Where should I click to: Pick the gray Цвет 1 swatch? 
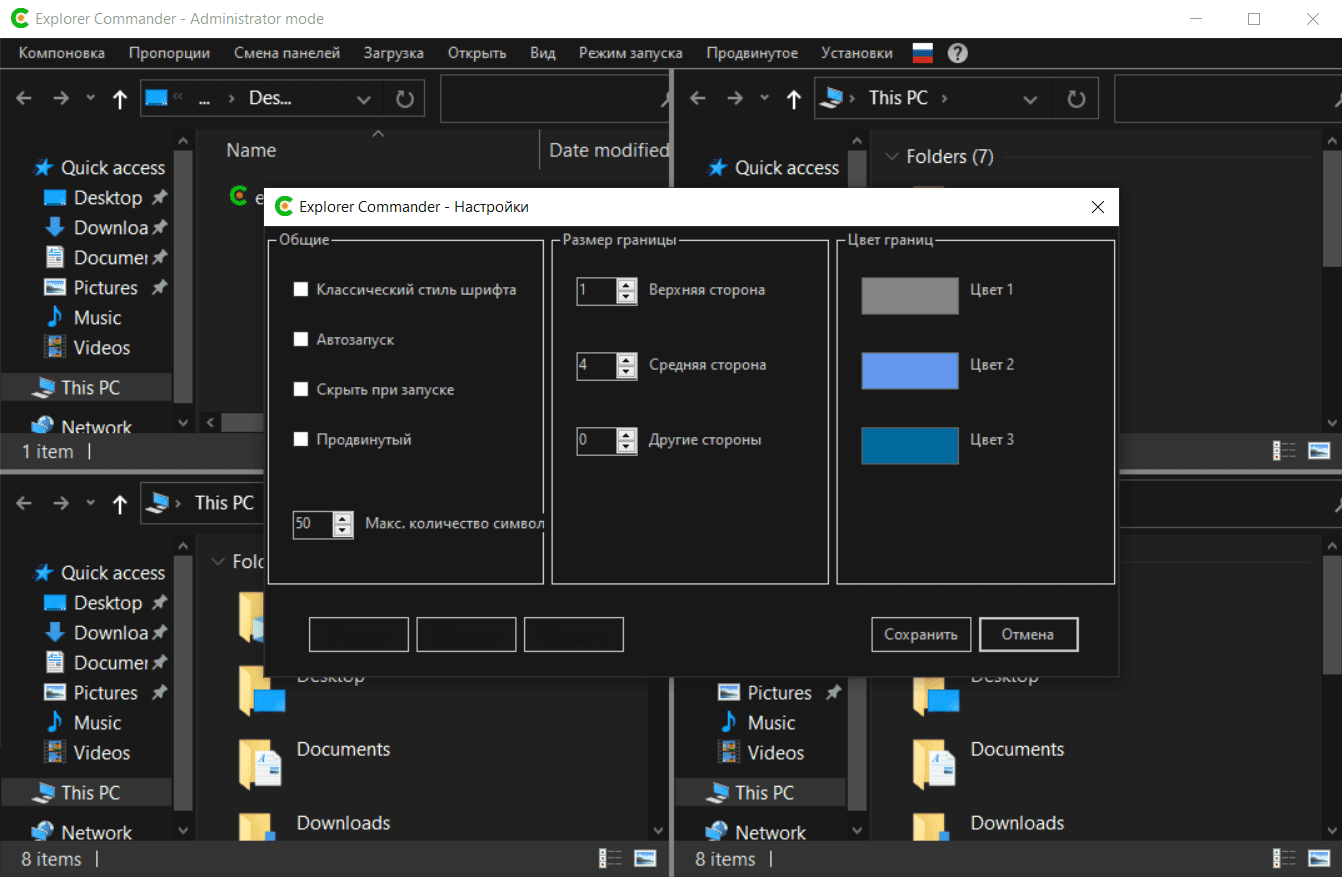910,296
